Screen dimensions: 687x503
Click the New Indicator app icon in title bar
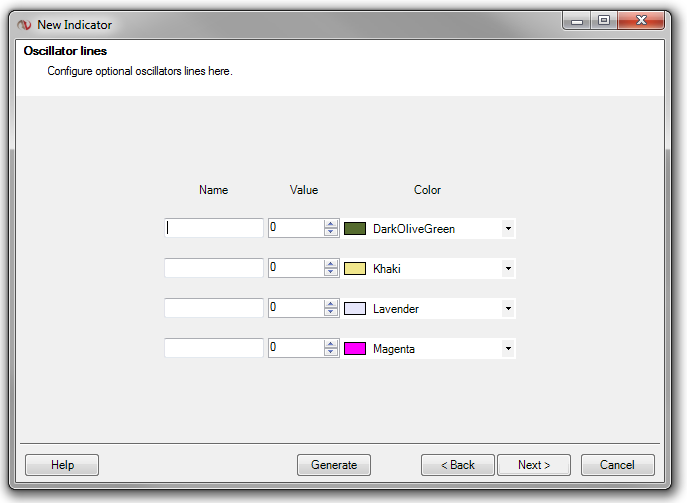click(x=24, y=25)
